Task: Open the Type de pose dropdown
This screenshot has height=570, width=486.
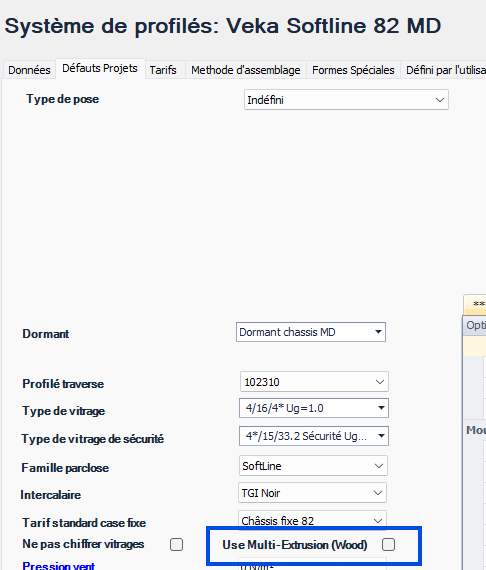Action: (x=346, y=100)
